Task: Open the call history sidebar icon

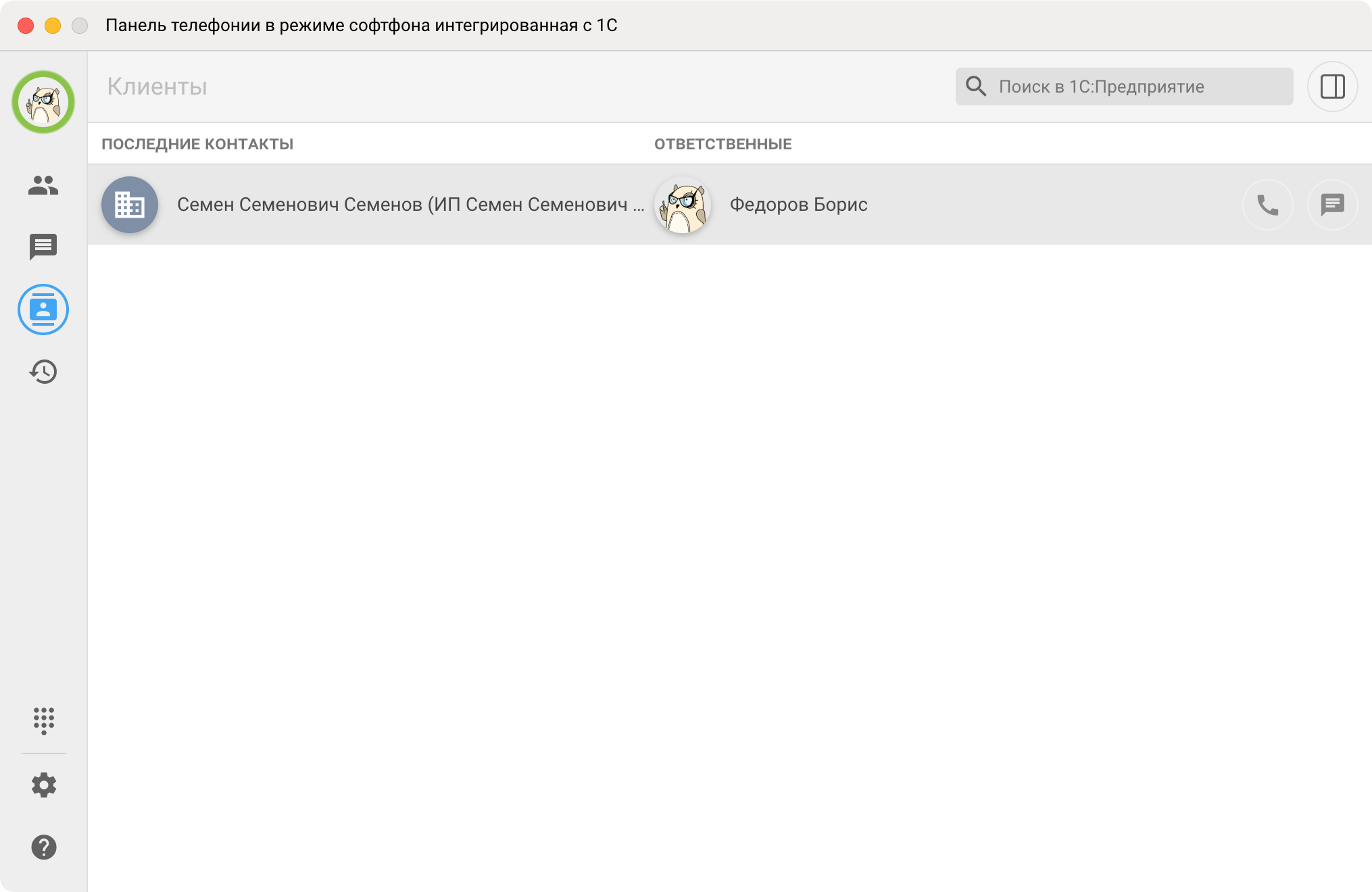Action: (43, 372)
